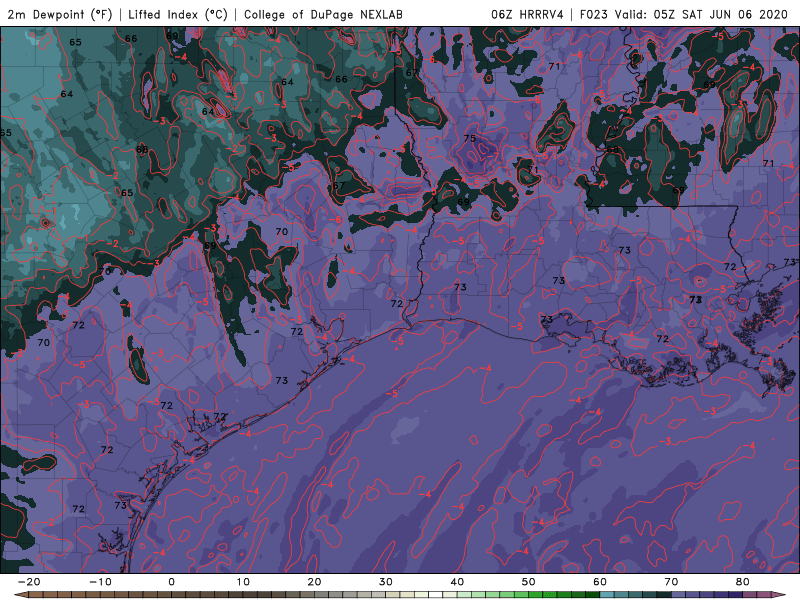Click the "College of DuPage NEXLAB" header text

[x=323, y=14]
